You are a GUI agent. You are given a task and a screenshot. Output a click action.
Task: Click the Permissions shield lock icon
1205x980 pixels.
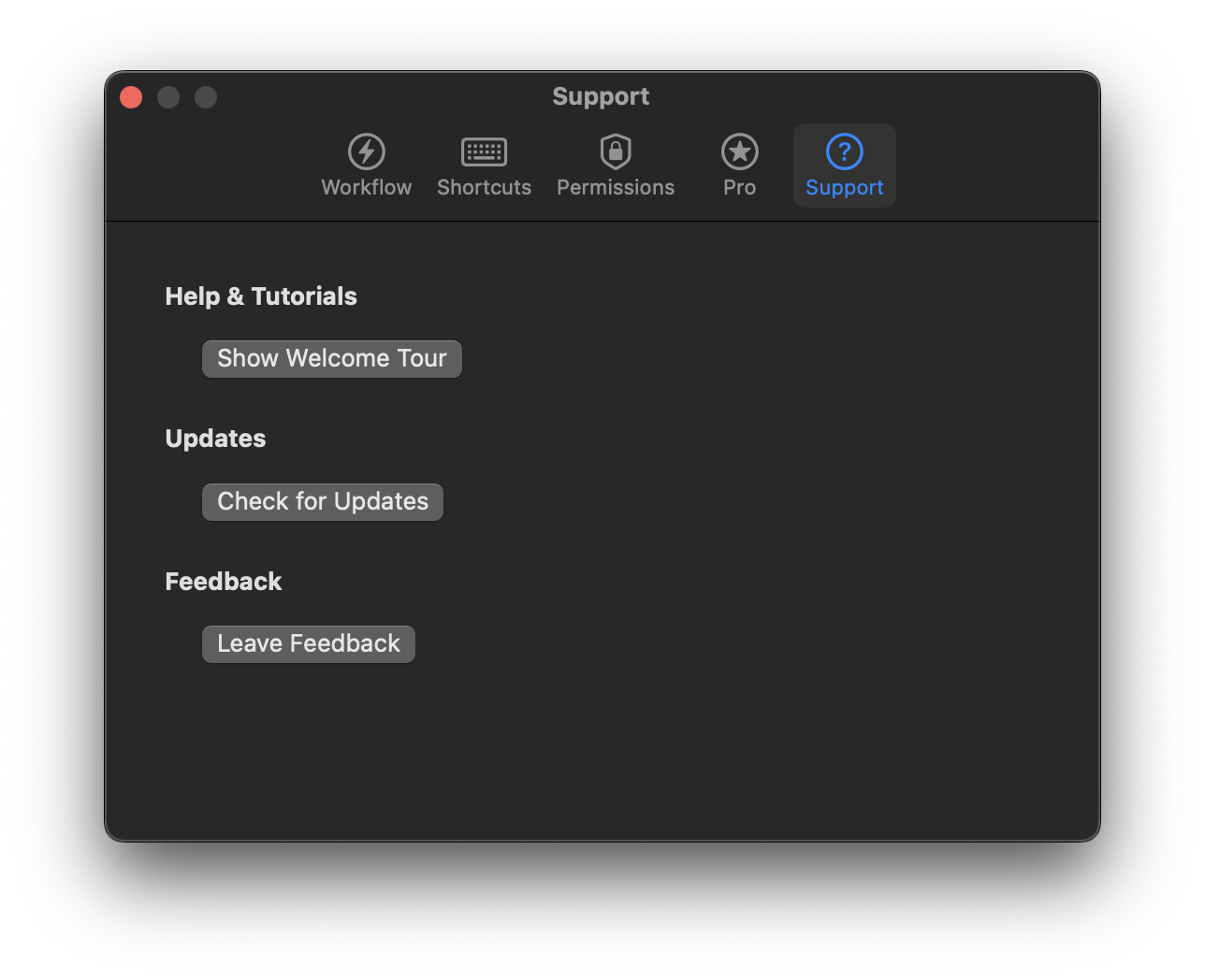pos(616,151)
